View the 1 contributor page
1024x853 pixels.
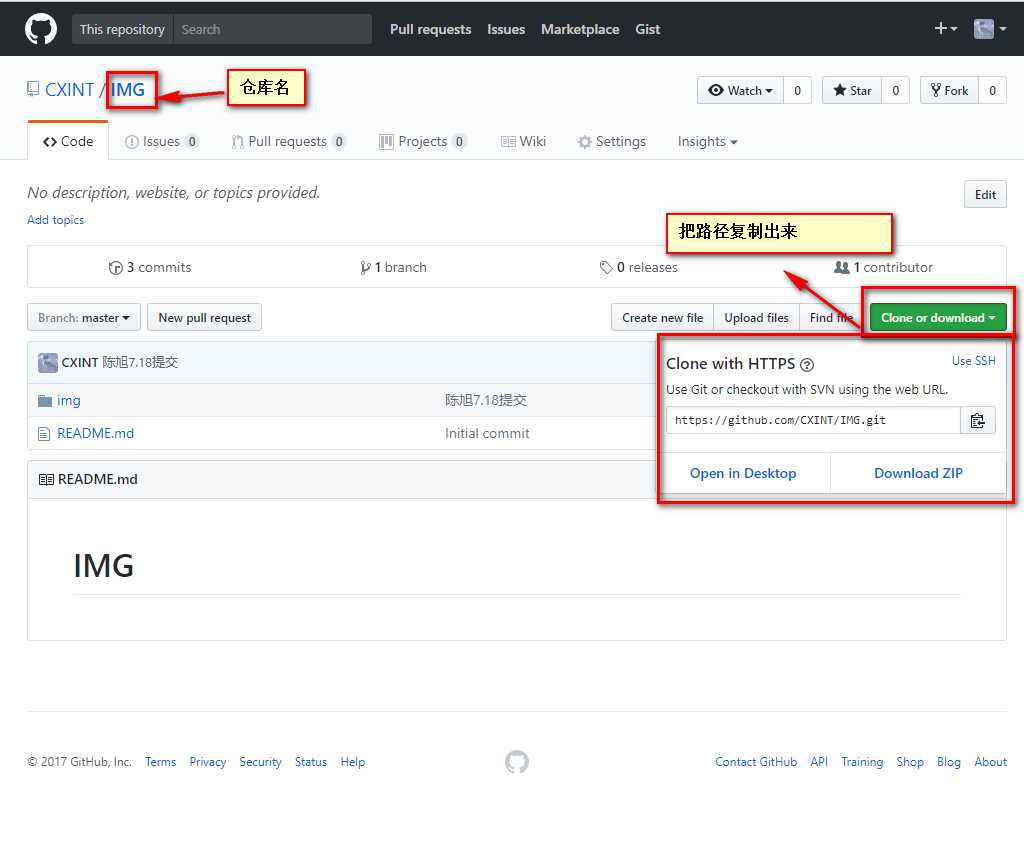(884, 267)
